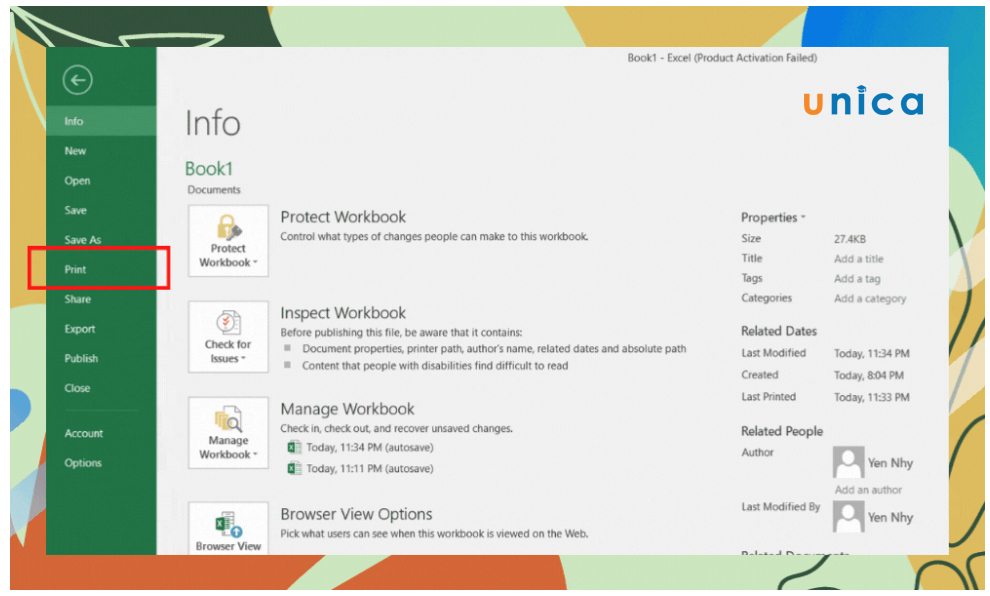990x596 pixels.
Task: Select Open in the sidebar
Action: tap(101, 181)
